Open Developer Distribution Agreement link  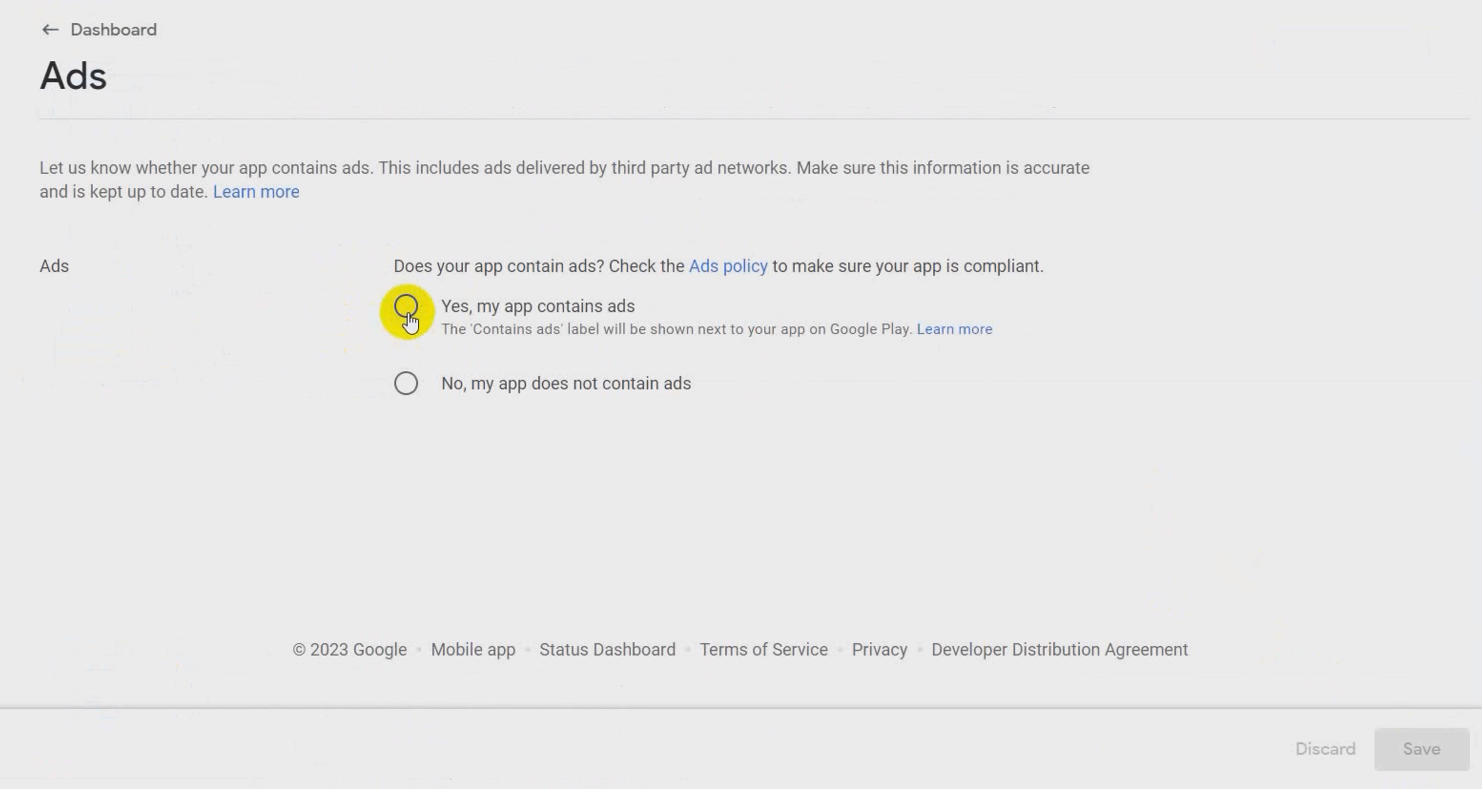point(1060,650)
